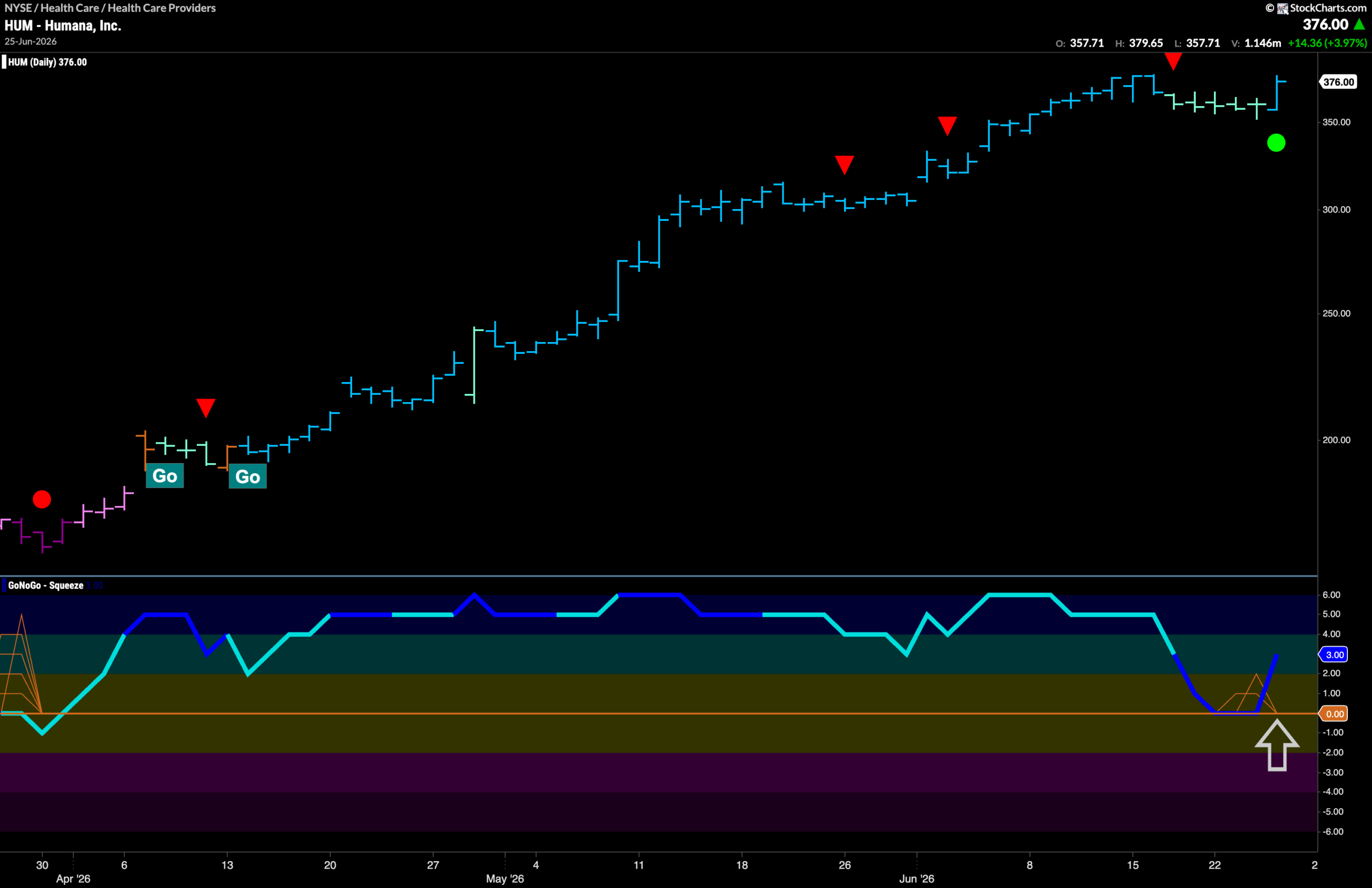
Task: Click the 350.00 price axis label
Action: click(1336, 122)
